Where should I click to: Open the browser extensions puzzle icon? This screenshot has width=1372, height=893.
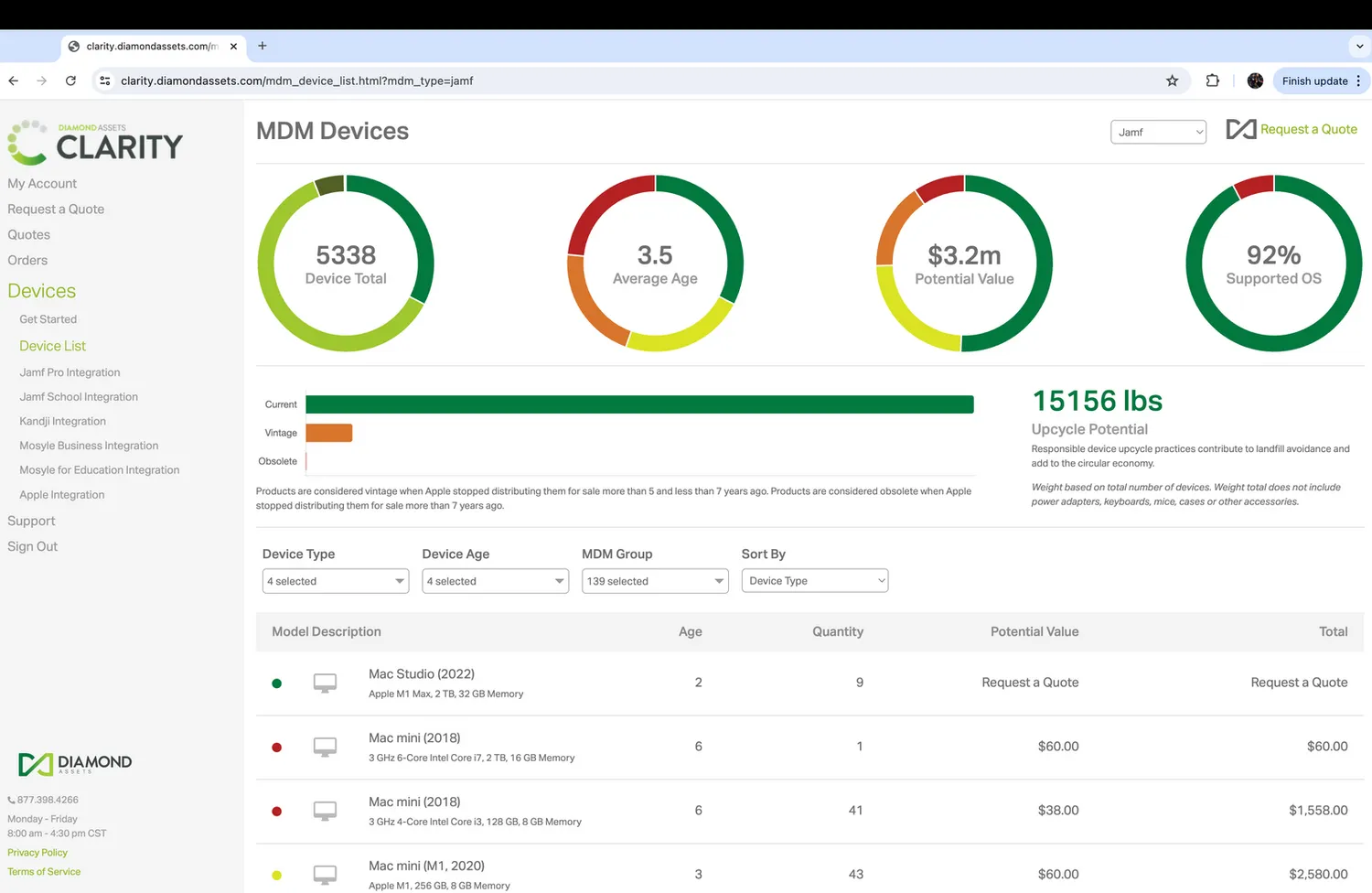[1213, 81]
